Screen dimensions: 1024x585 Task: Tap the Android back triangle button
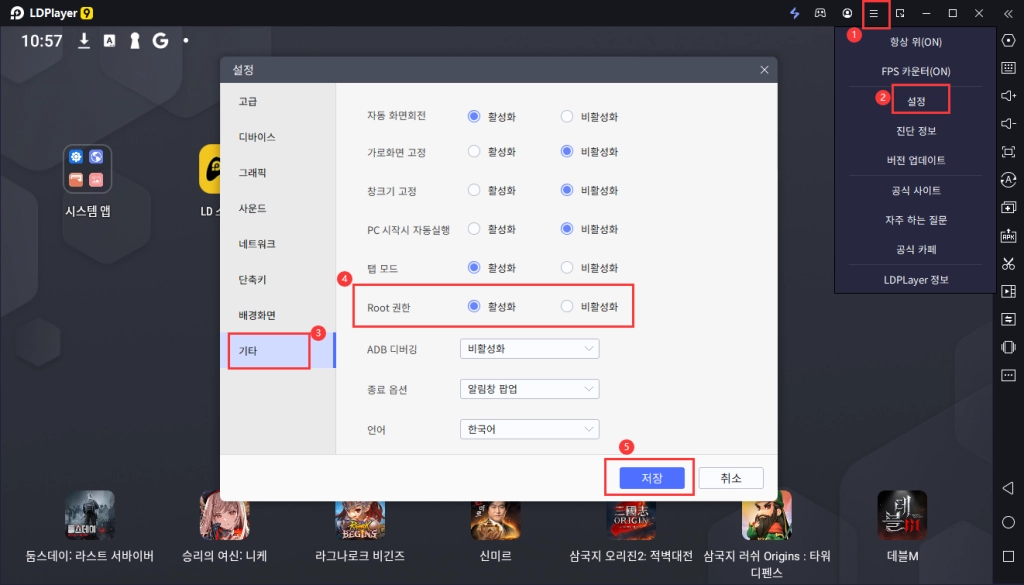[x=1008, y=487]
